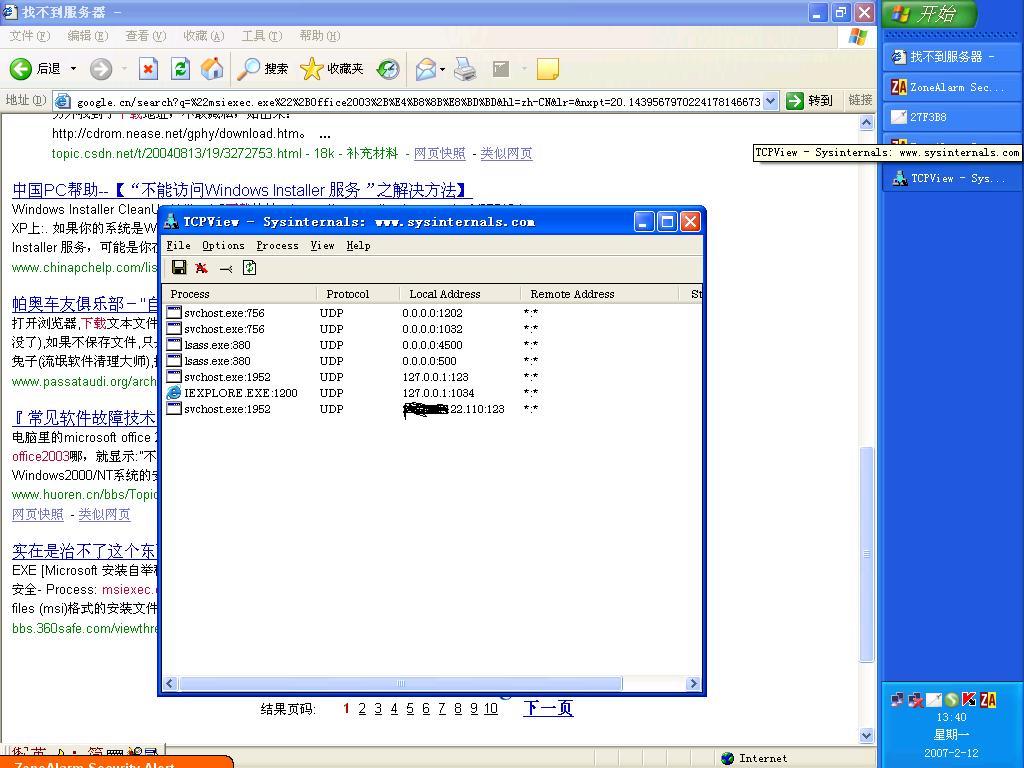This screenshot has width=1024, height=768.
Task: Expand the address bar dropdown
Action: [x=771, y=101]
